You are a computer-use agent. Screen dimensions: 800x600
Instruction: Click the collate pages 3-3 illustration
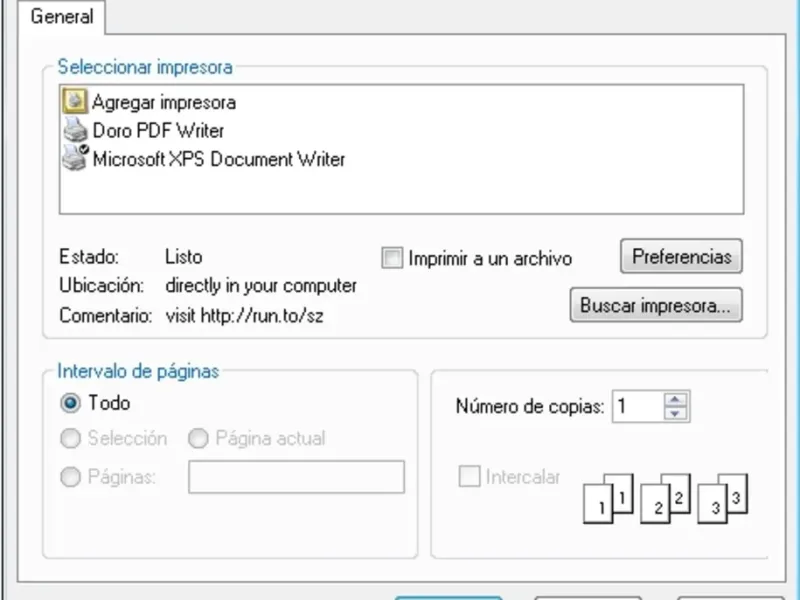(x=722, y=498)
